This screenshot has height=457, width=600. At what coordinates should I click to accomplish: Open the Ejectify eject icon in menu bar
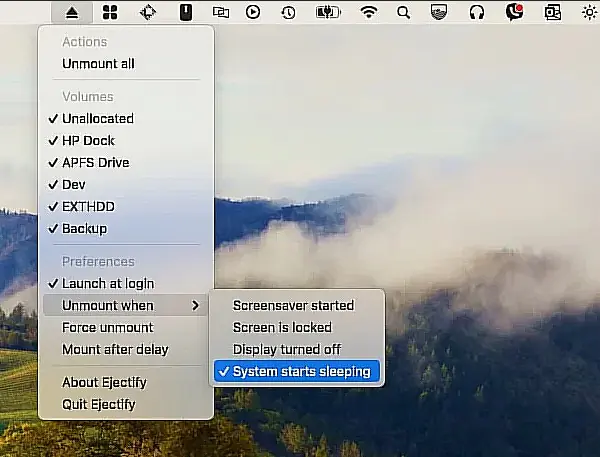[72, 13]
